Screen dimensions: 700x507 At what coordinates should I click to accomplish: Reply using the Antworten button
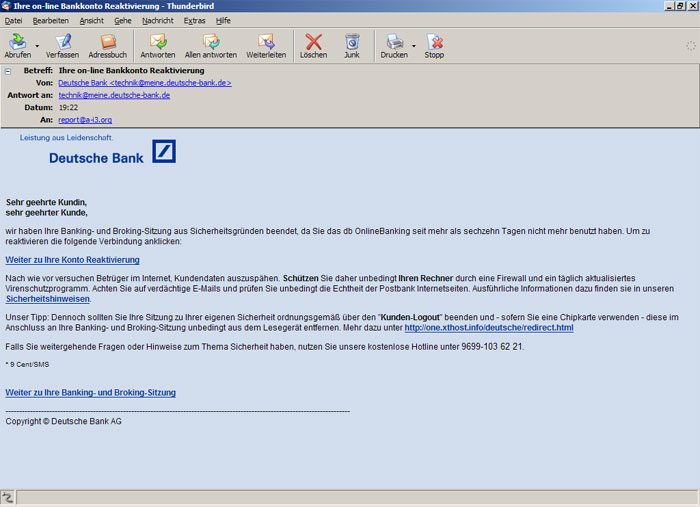click(x=158, y=46)
